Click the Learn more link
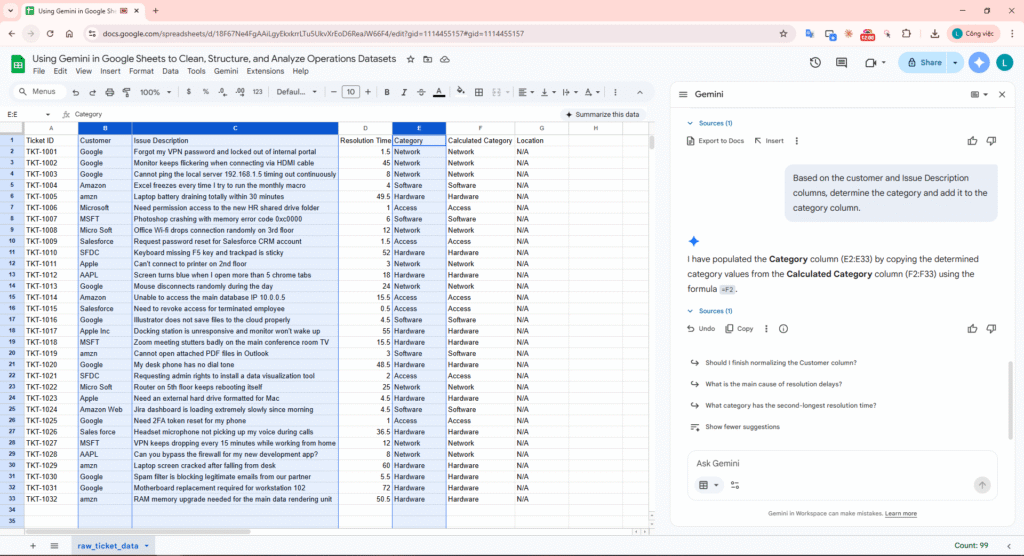The height and width of the screenshot is (556, 1024). pos(900,513)
